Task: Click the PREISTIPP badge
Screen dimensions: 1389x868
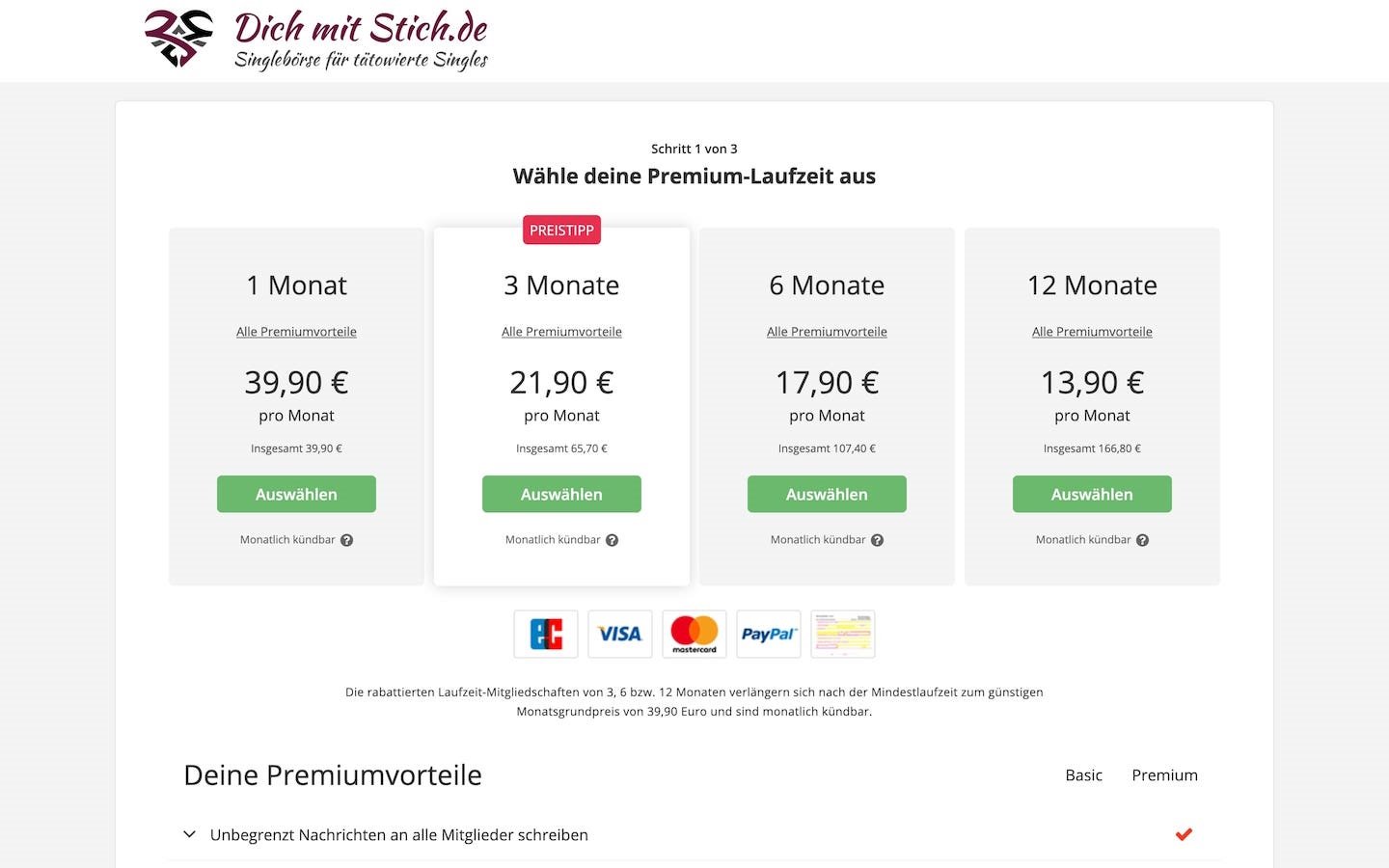Action: pyautogui.click(x=561, y=230)
